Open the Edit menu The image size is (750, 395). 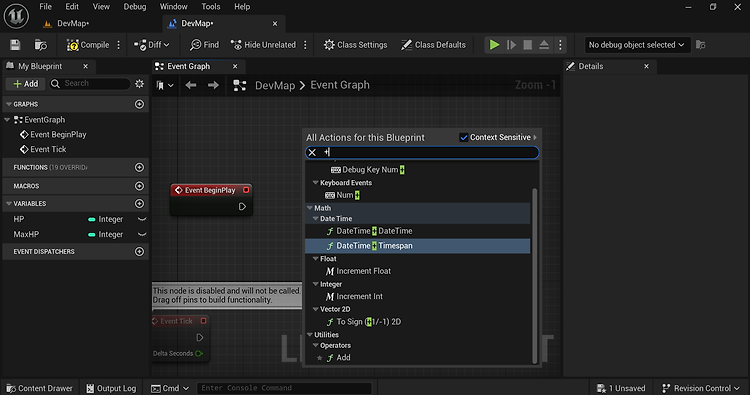pyautogui.click(x=72, y=7)
